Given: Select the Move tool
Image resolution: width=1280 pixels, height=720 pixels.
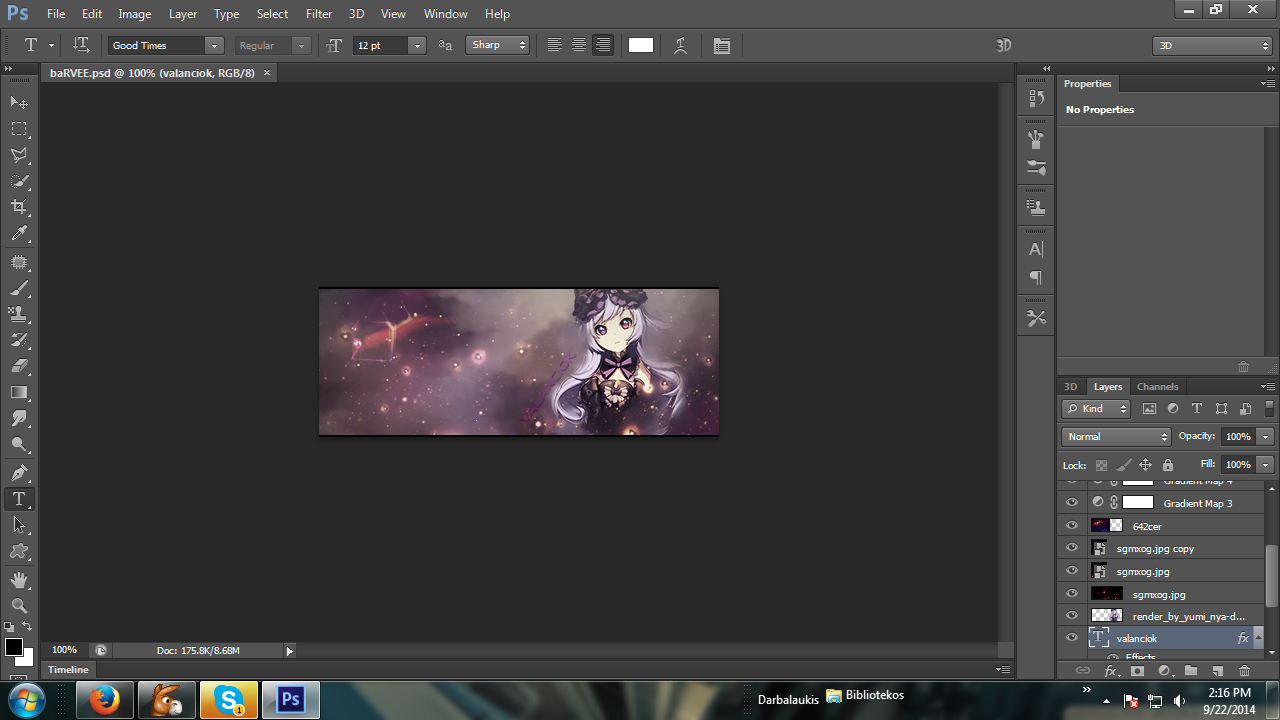Looking at the screenshot, I should pos(19,102).
